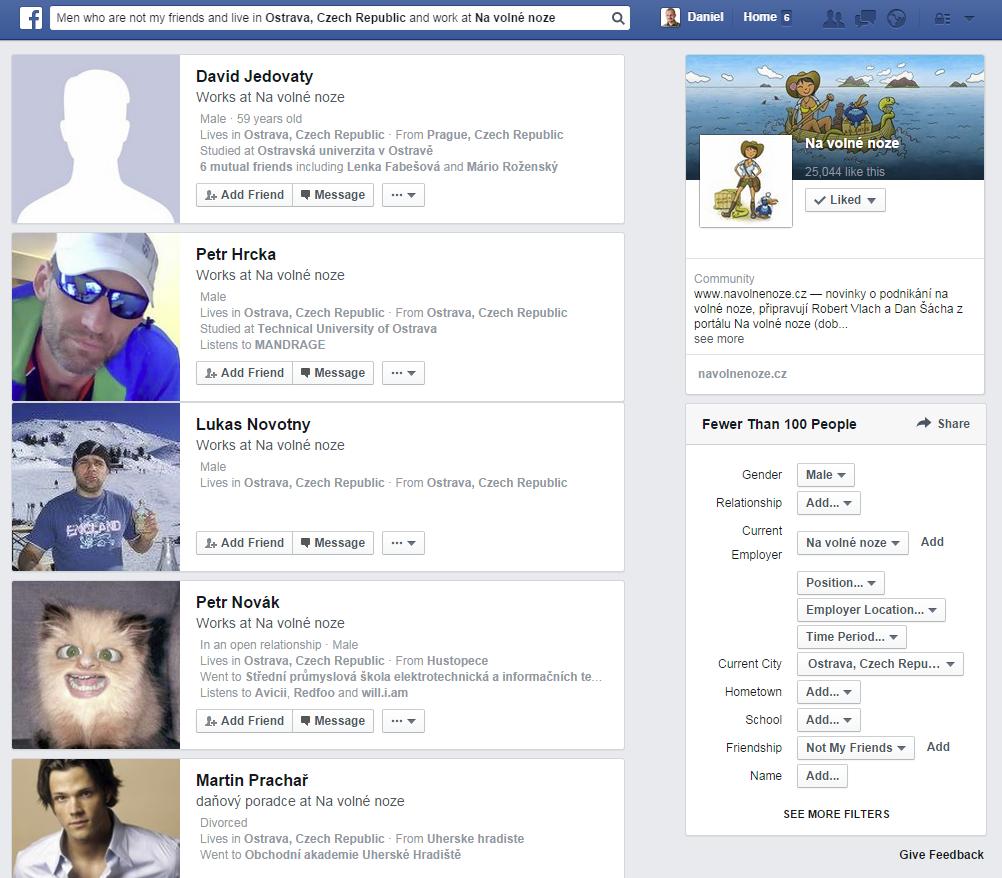This screenshot has width=1002, height=878.
Task: Expand the page description with see more
Action: (719, 339)
